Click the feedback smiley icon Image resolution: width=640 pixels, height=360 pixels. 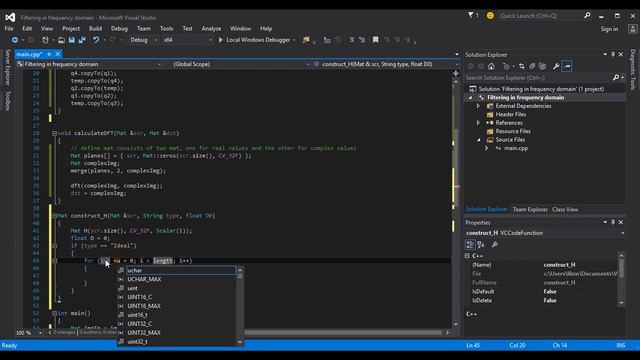pyautogui.click(x=490, y=16)
